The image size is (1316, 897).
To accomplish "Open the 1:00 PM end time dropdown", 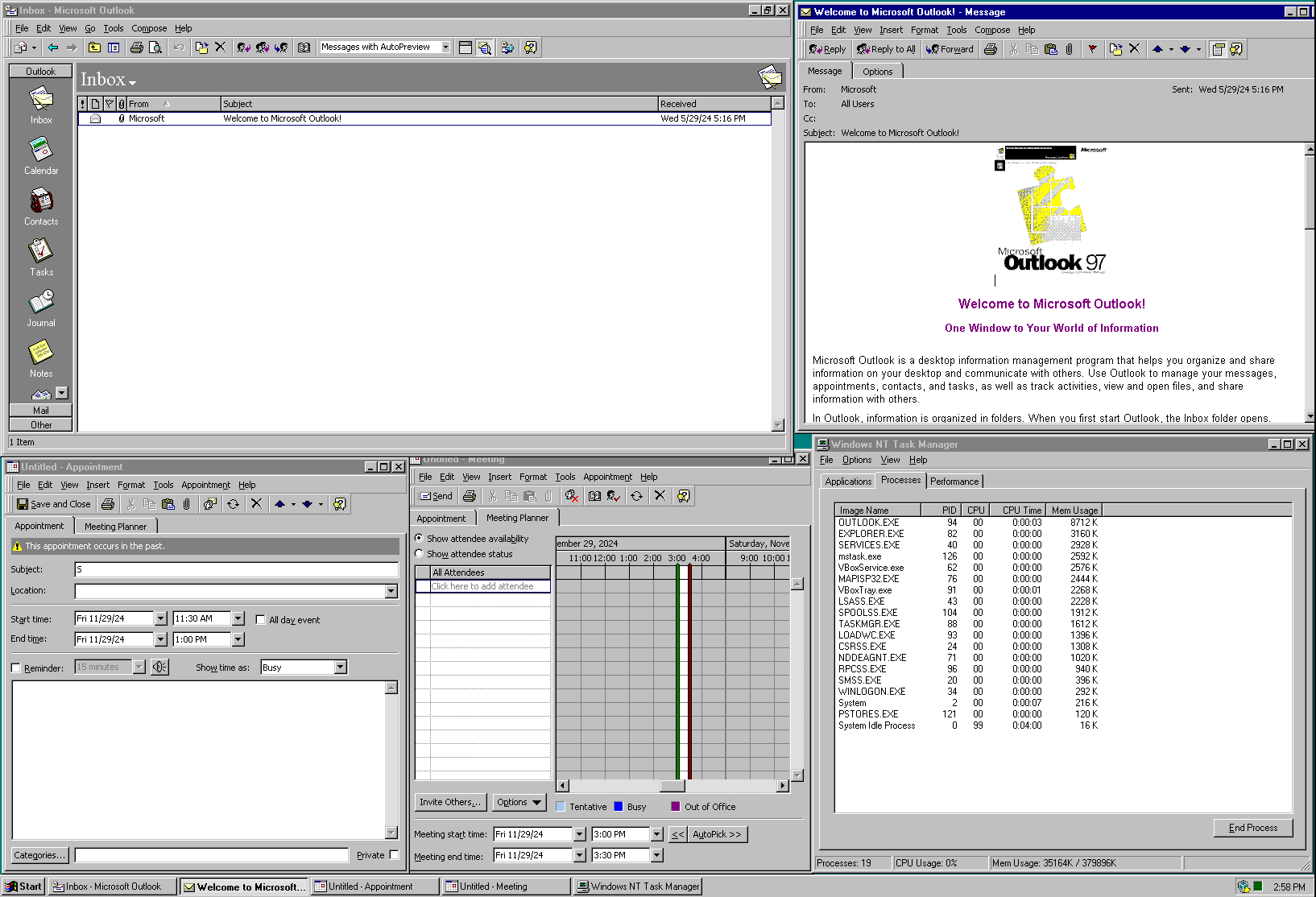I will [238, 639].
